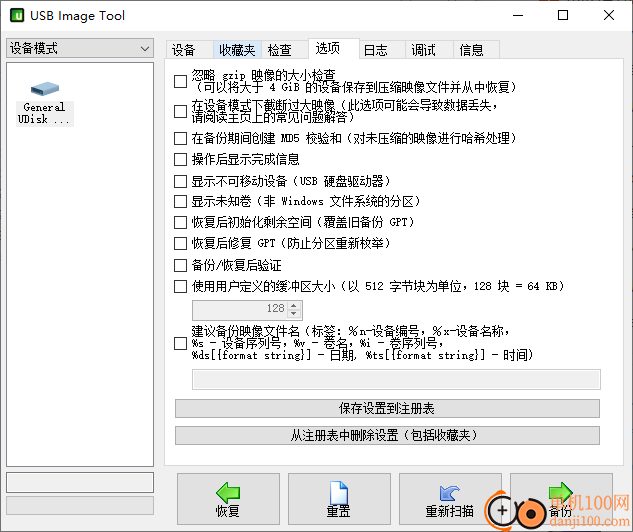Toggle 在设备模式下截断过大映像 checkbox
The image size is (633, 532).
180,111
